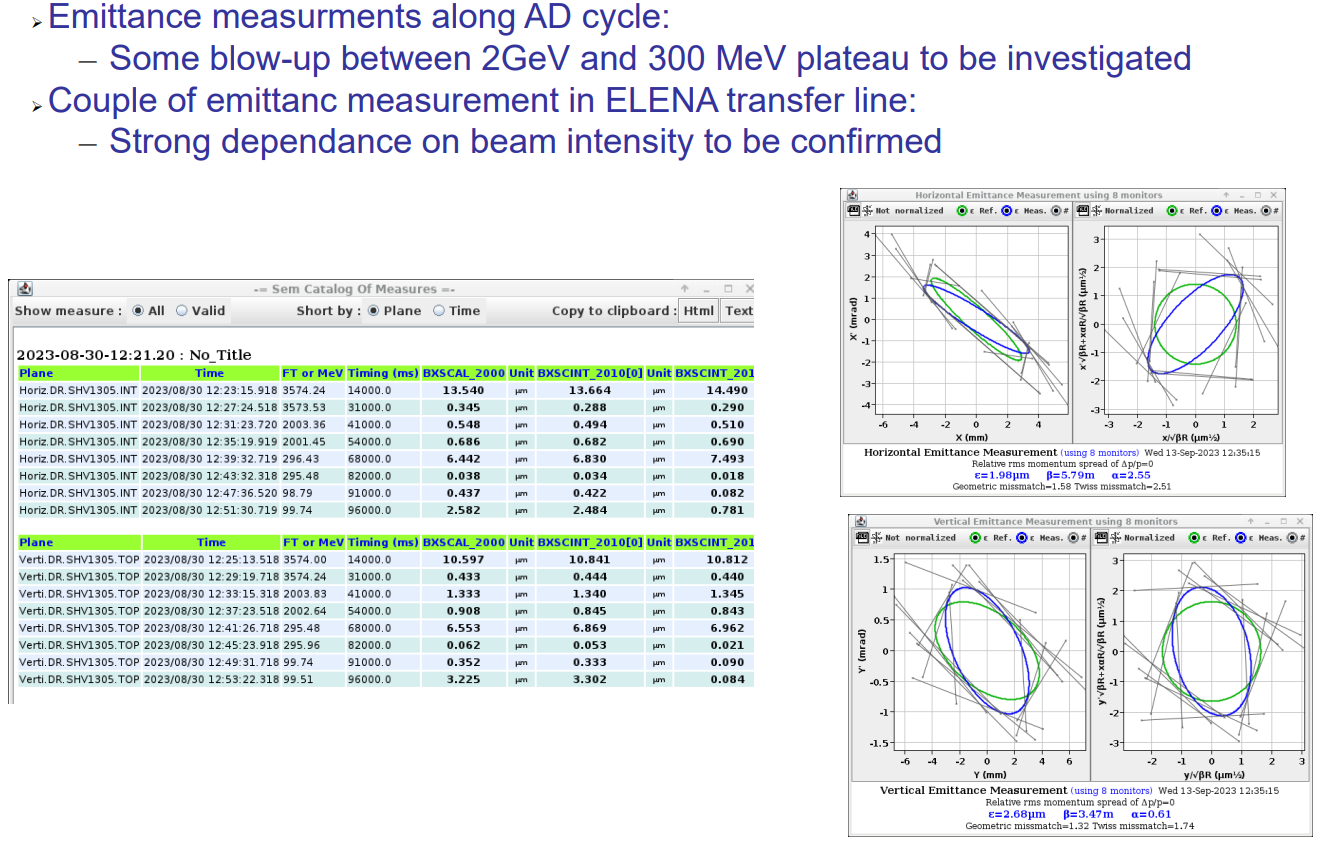Click framed plot icon in Horizontal 'Normalized' toolbar
This screenshot has height=841, width=1323.
tap(1083, 211)
